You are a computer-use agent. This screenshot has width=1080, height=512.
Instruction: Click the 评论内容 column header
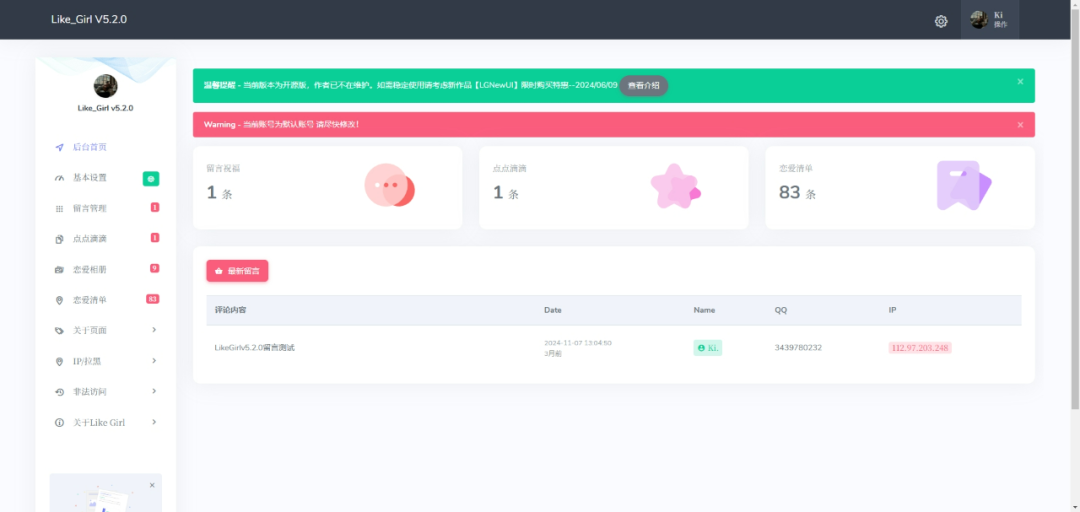tap(230, 310)
